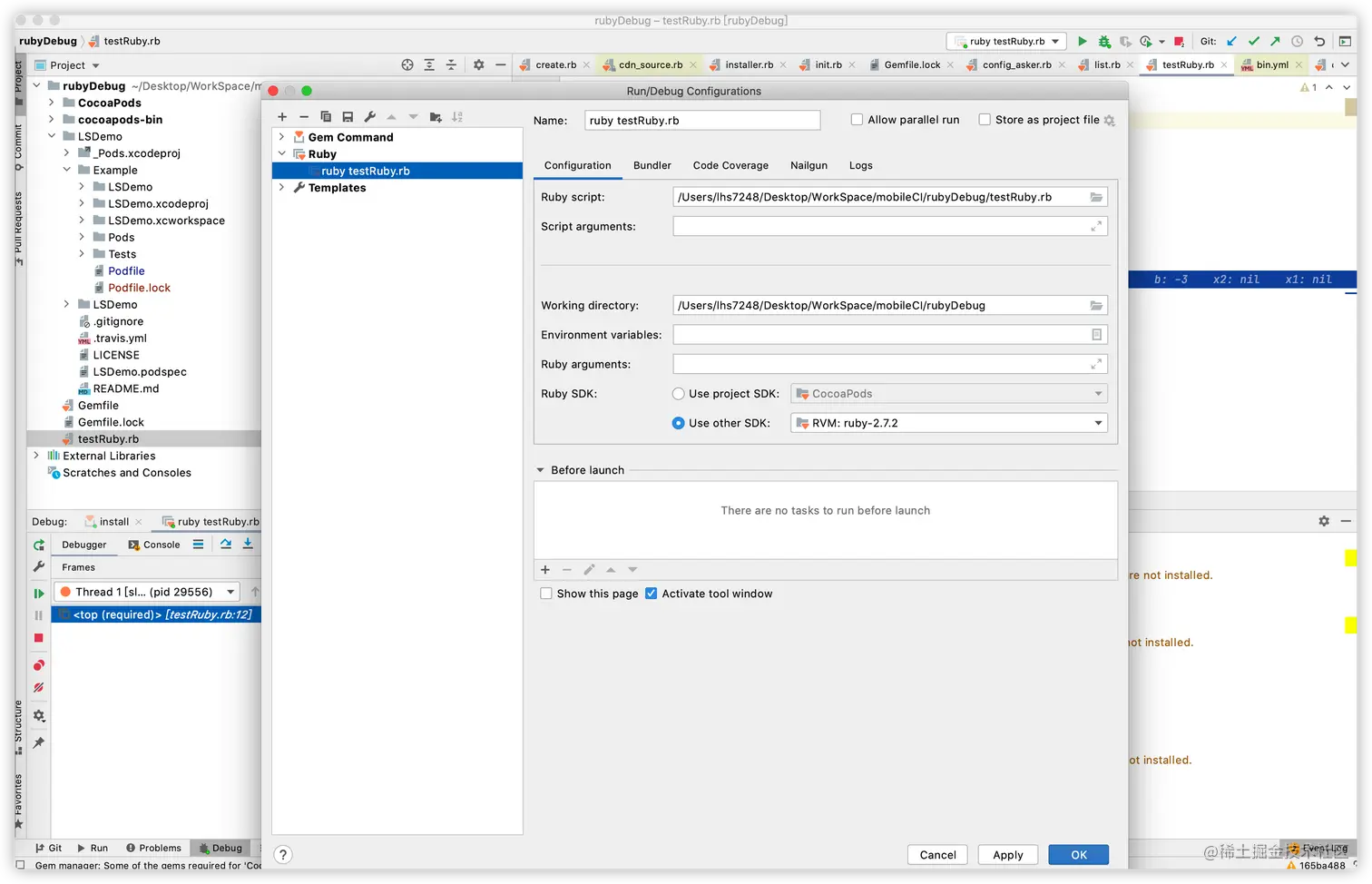Image resolution: width=1372 pixels, height=884 pixels.
Task: Uncheck Activate tool window
Action: pos(651,594)
